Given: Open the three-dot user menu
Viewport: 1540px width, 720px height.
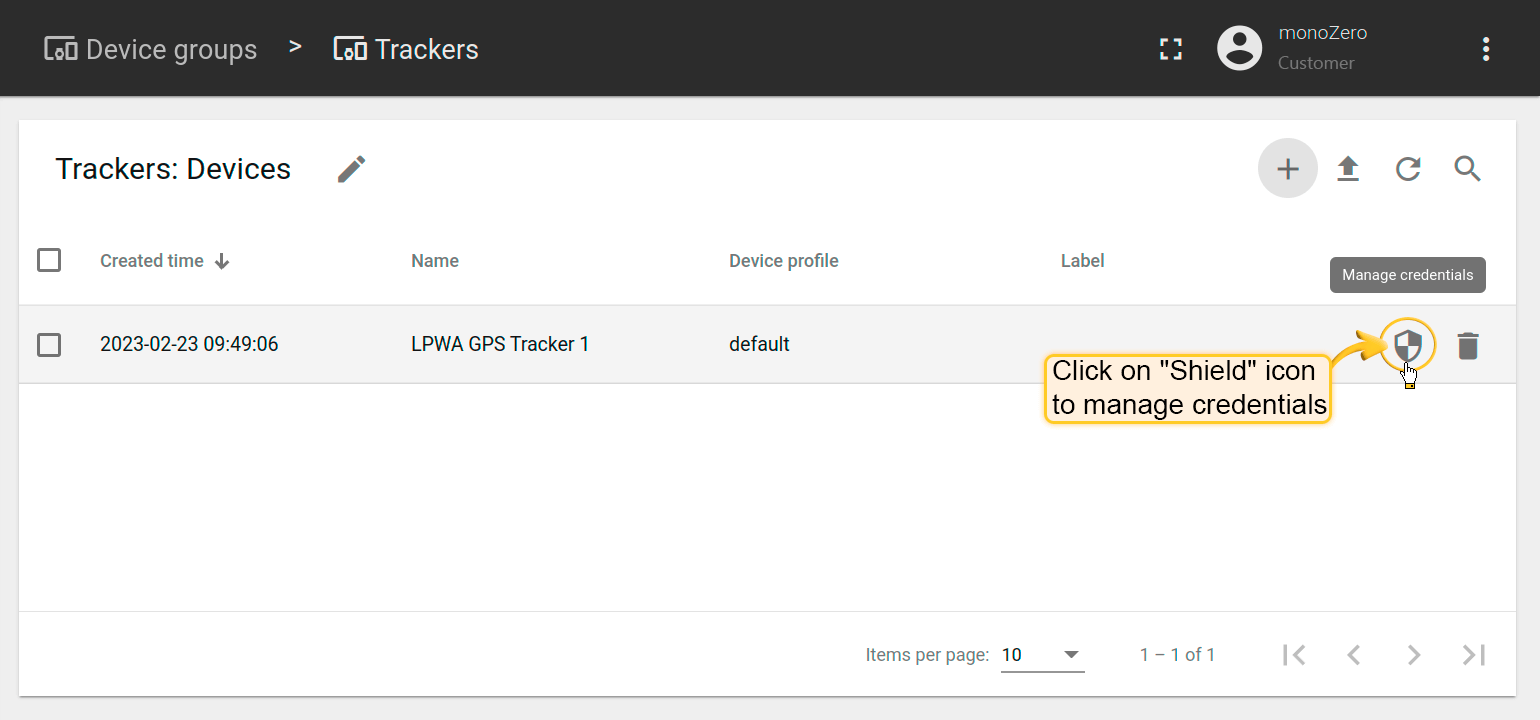Looking at the screenshot, I should [1486, 49].
